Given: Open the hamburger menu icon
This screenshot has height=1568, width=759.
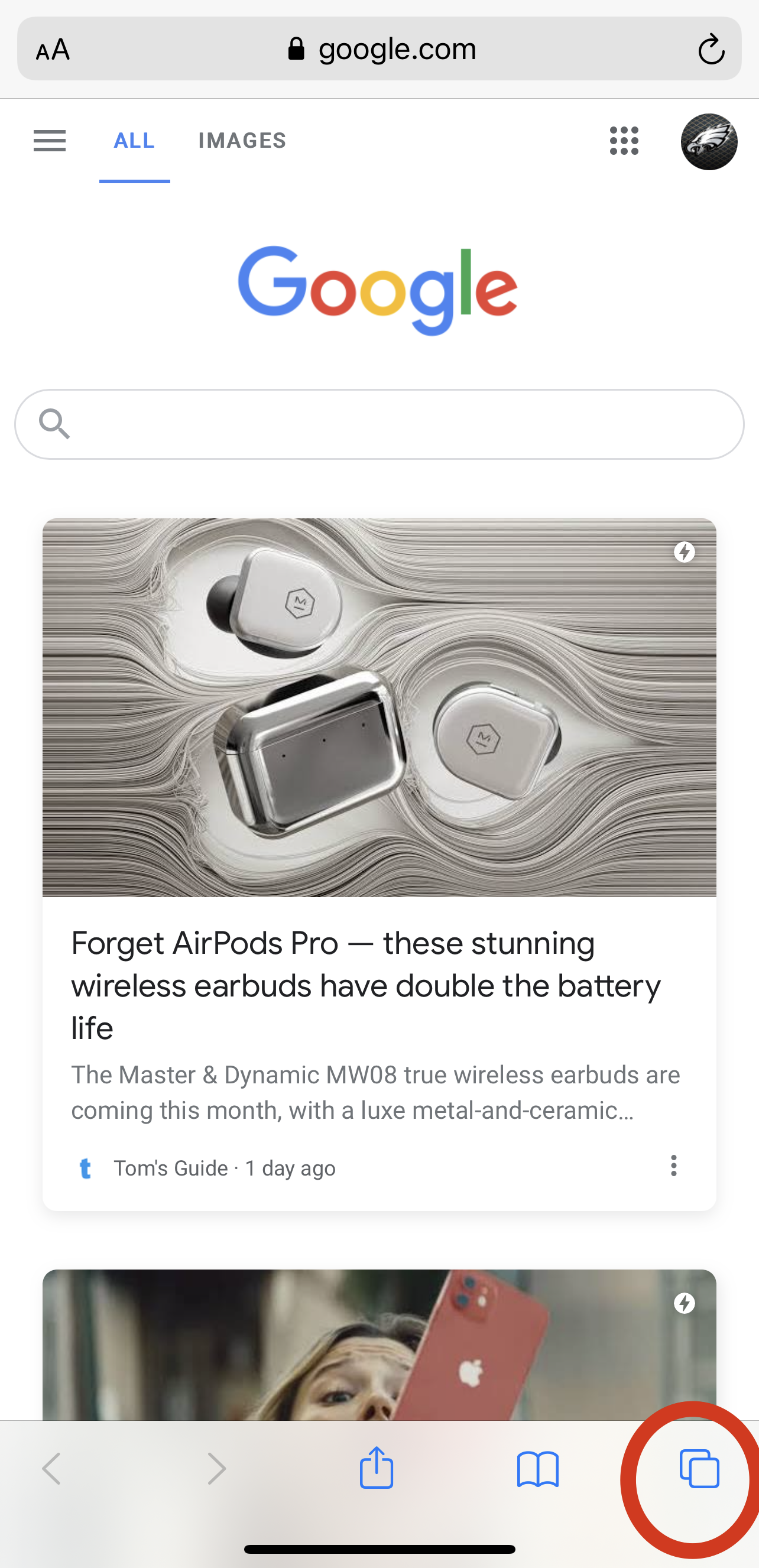Looking at the screenshot, I should pos(50,141).
